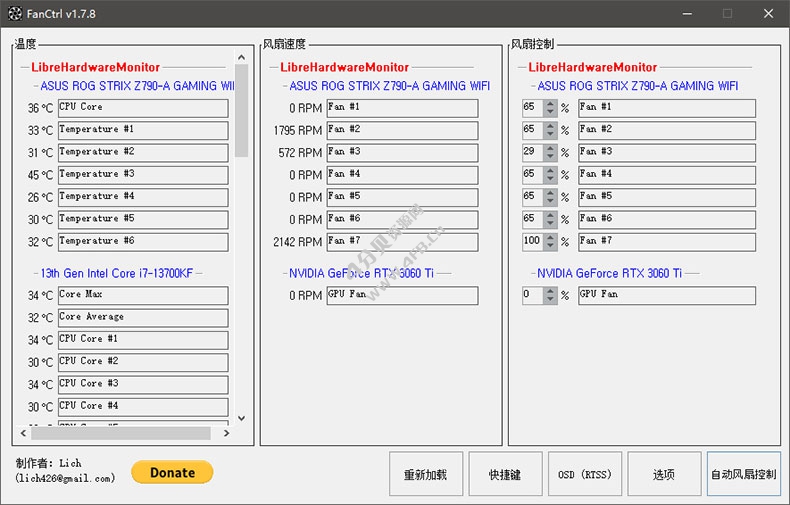Viewport: 790px width, 505px height.
Task: Decrease Fan #7 control percentage with down arrow
Action: tap(550, 245)
